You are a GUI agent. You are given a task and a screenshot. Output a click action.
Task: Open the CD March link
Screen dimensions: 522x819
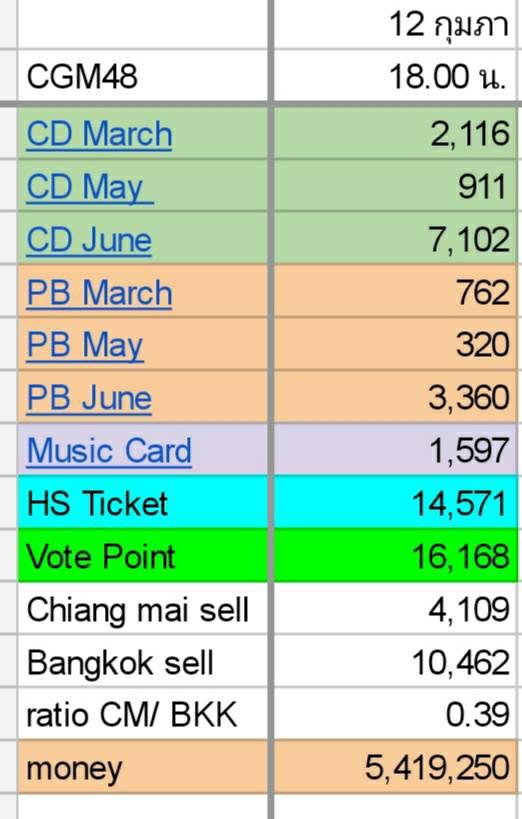99,134
